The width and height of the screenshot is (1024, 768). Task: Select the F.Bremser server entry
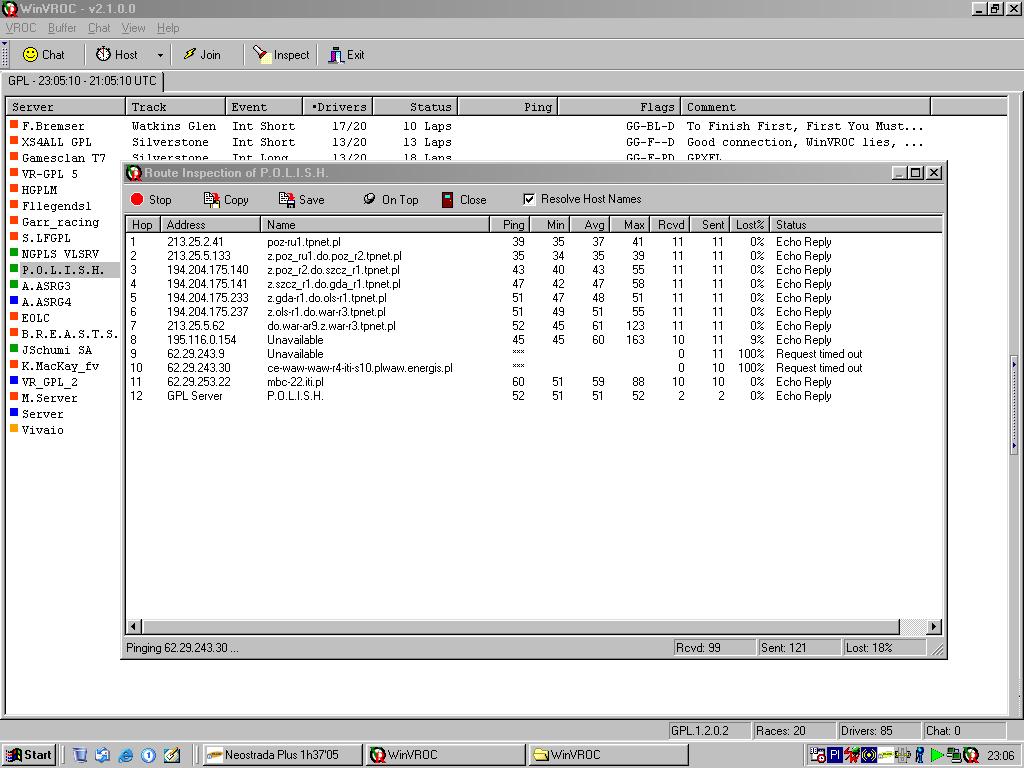(53, 126)
